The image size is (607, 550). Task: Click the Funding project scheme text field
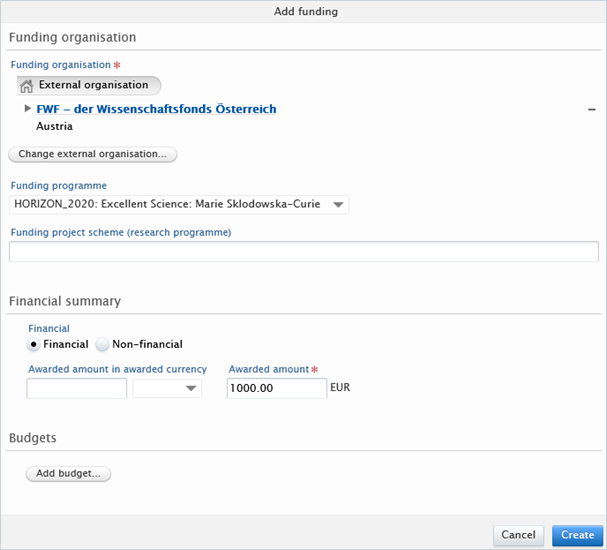tap(303, 252)
